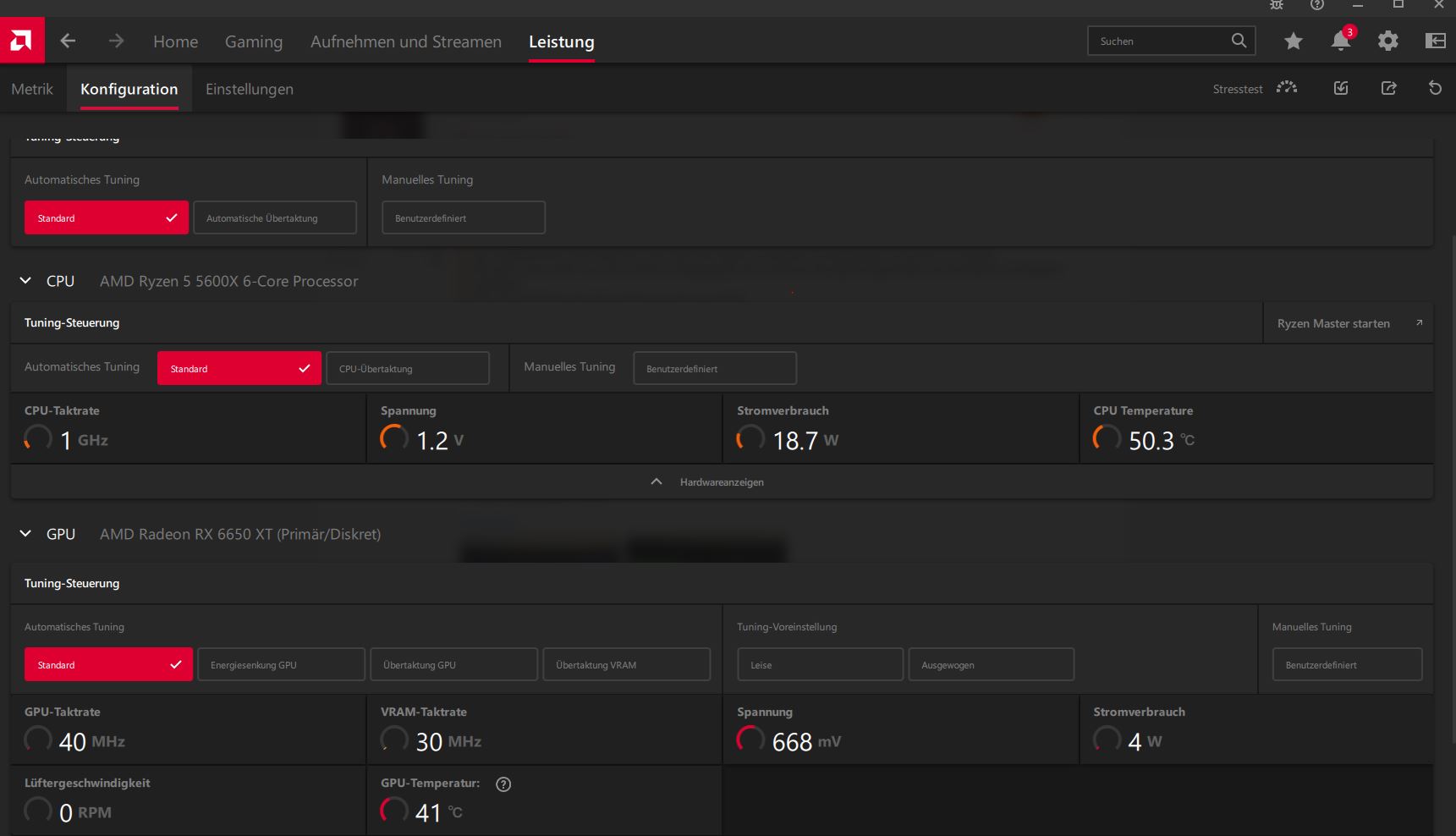Enable Energiesenkung GPU
This screenshot has height=836, width=1456.
click(282, 664)
